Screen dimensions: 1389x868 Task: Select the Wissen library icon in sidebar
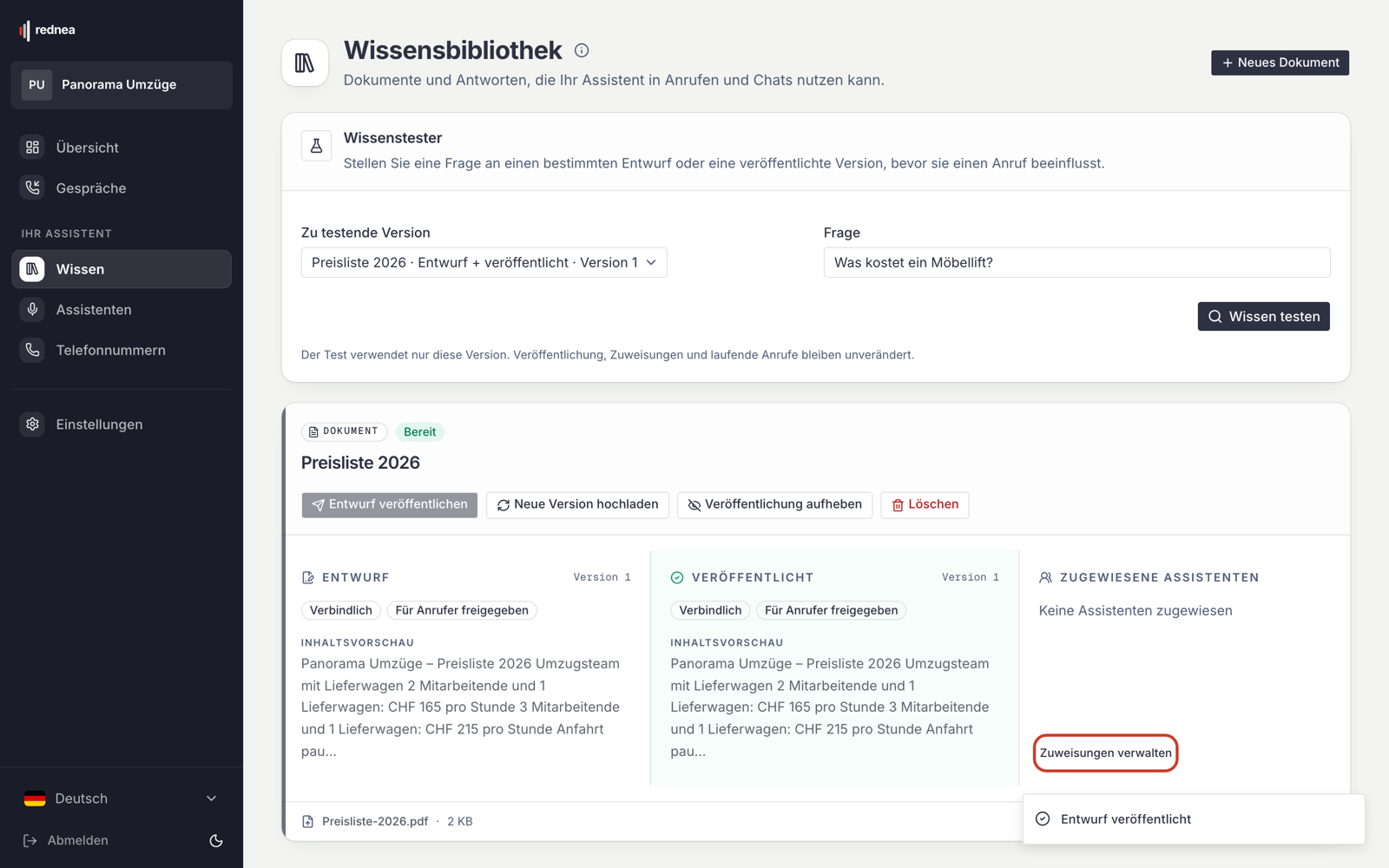click(32, 269)
